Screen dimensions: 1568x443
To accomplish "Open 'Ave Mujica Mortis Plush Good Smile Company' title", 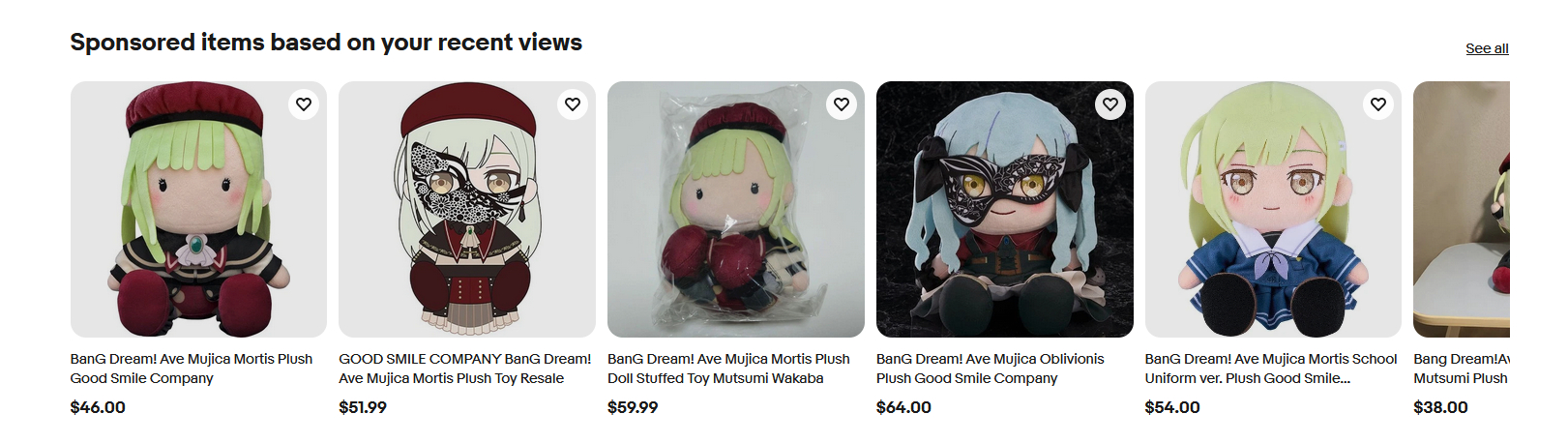I will coord(192,369).
